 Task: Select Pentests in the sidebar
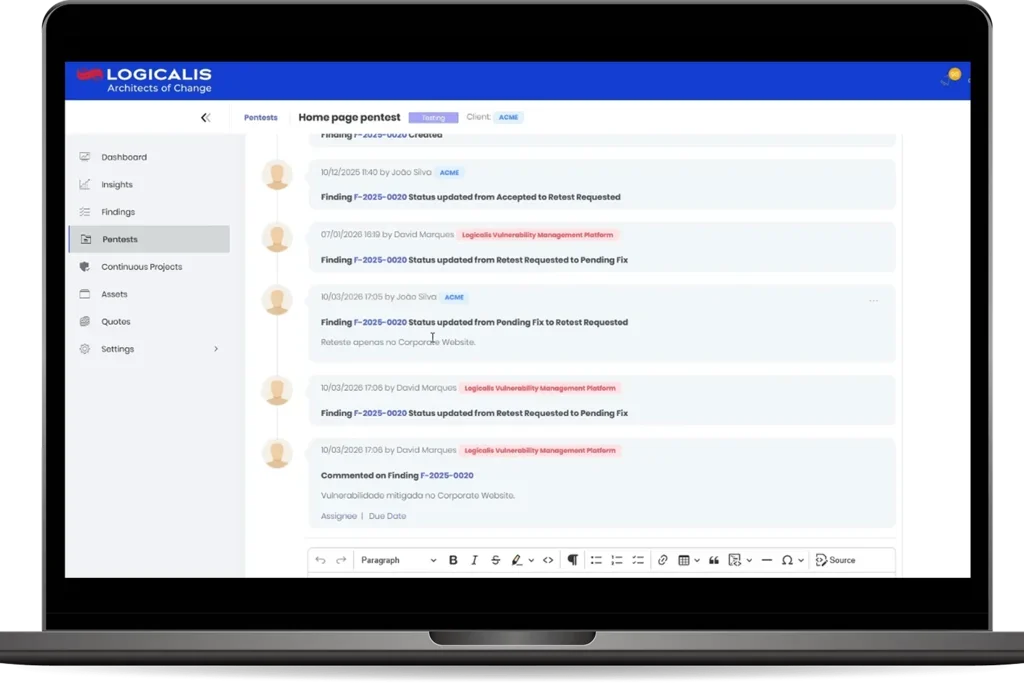[x=149, y=239]
